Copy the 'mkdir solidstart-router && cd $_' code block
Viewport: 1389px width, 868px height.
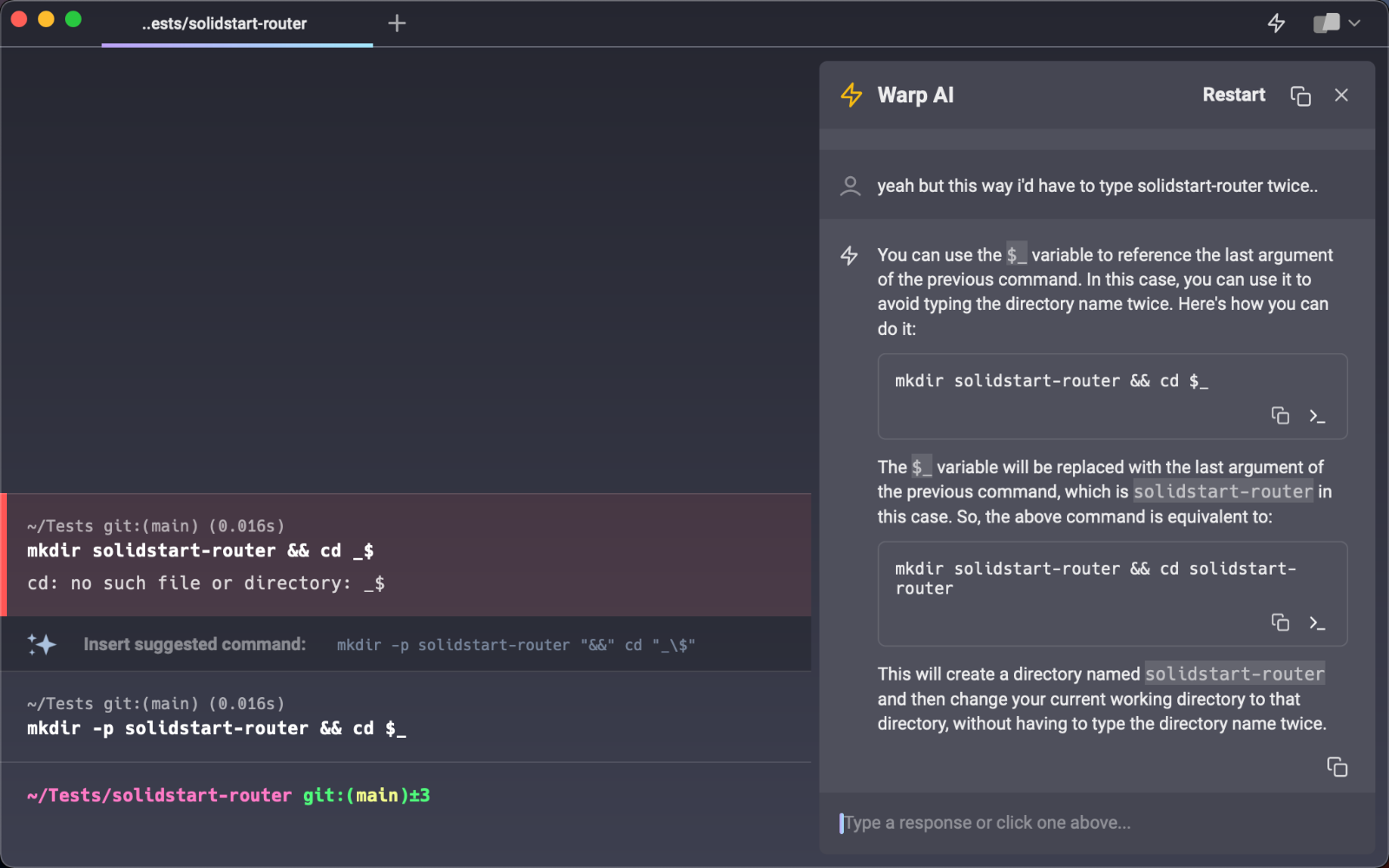click(x=1280, y=416)
